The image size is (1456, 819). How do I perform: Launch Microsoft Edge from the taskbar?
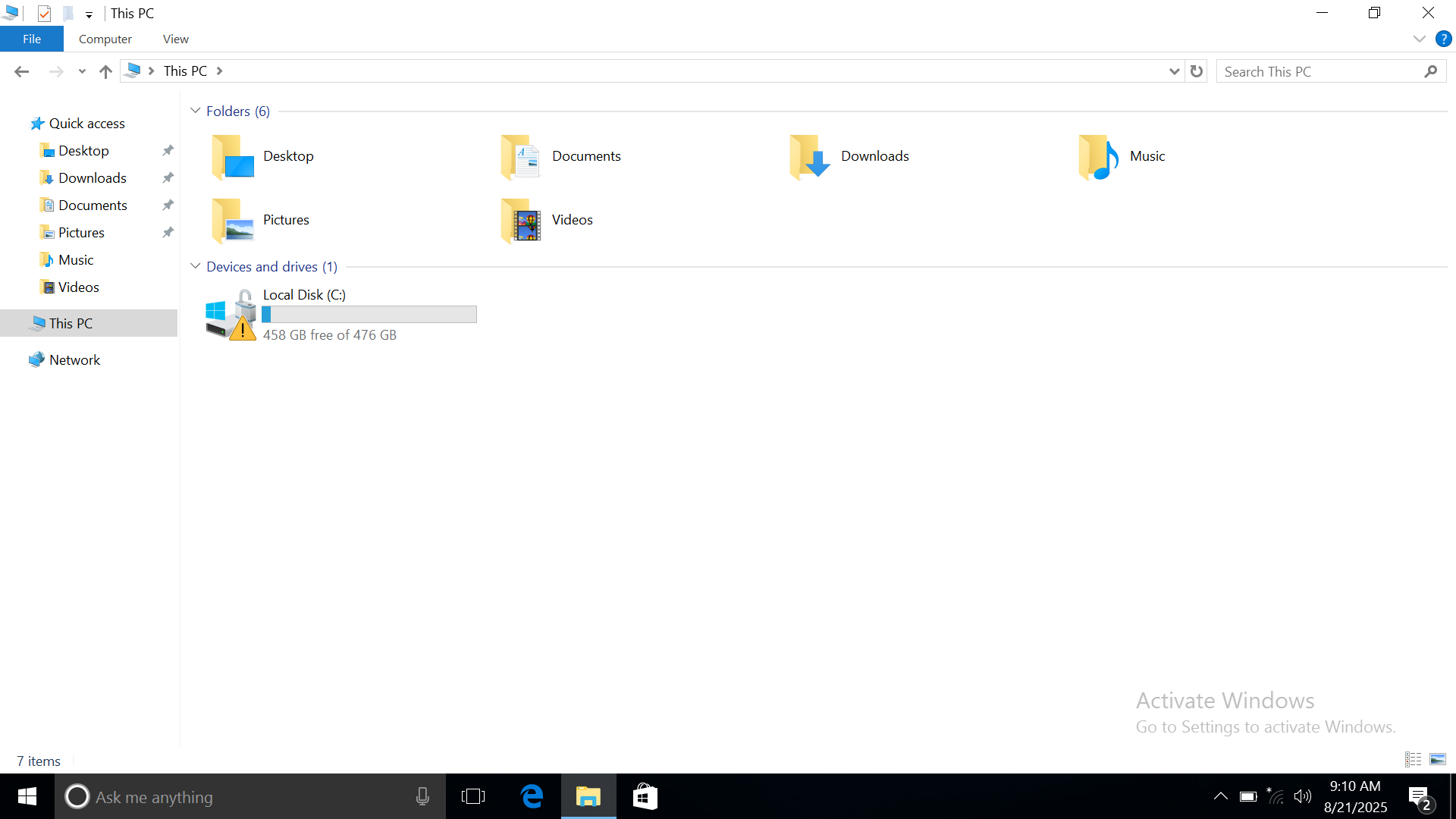tap(532, 796)
